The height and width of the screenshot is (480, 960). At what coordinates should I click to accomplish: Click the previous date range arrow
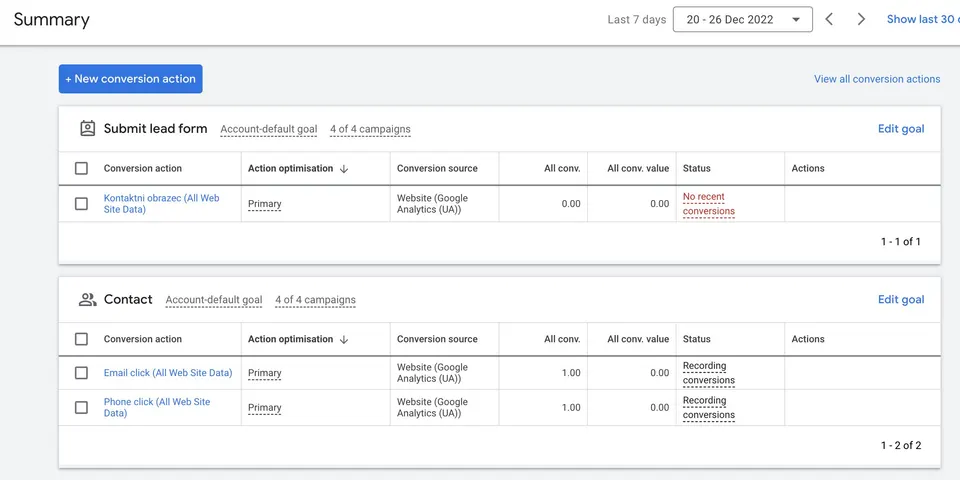(x=829, y=19)
